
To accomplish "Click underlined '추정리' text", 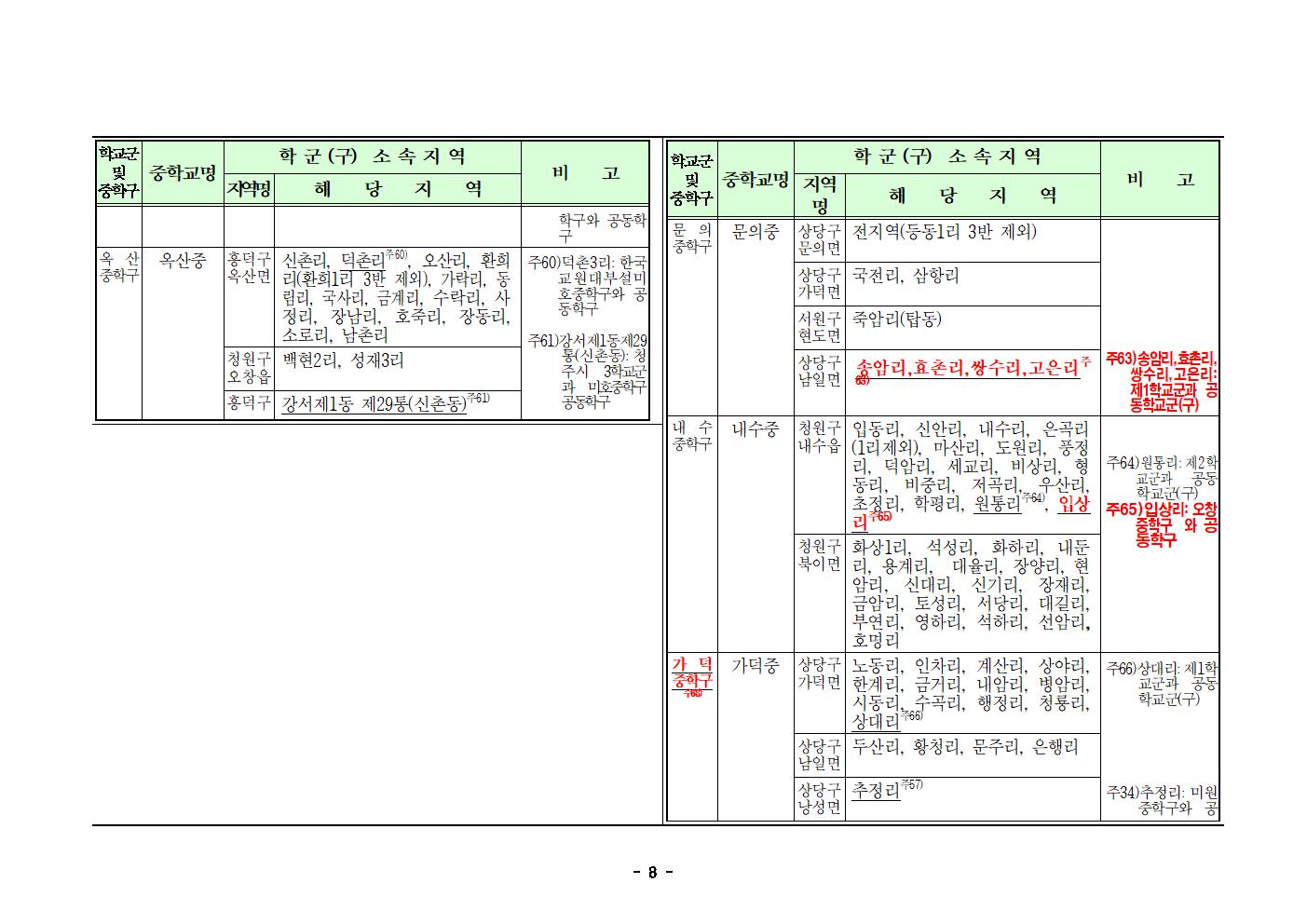I will pos(876,791).
